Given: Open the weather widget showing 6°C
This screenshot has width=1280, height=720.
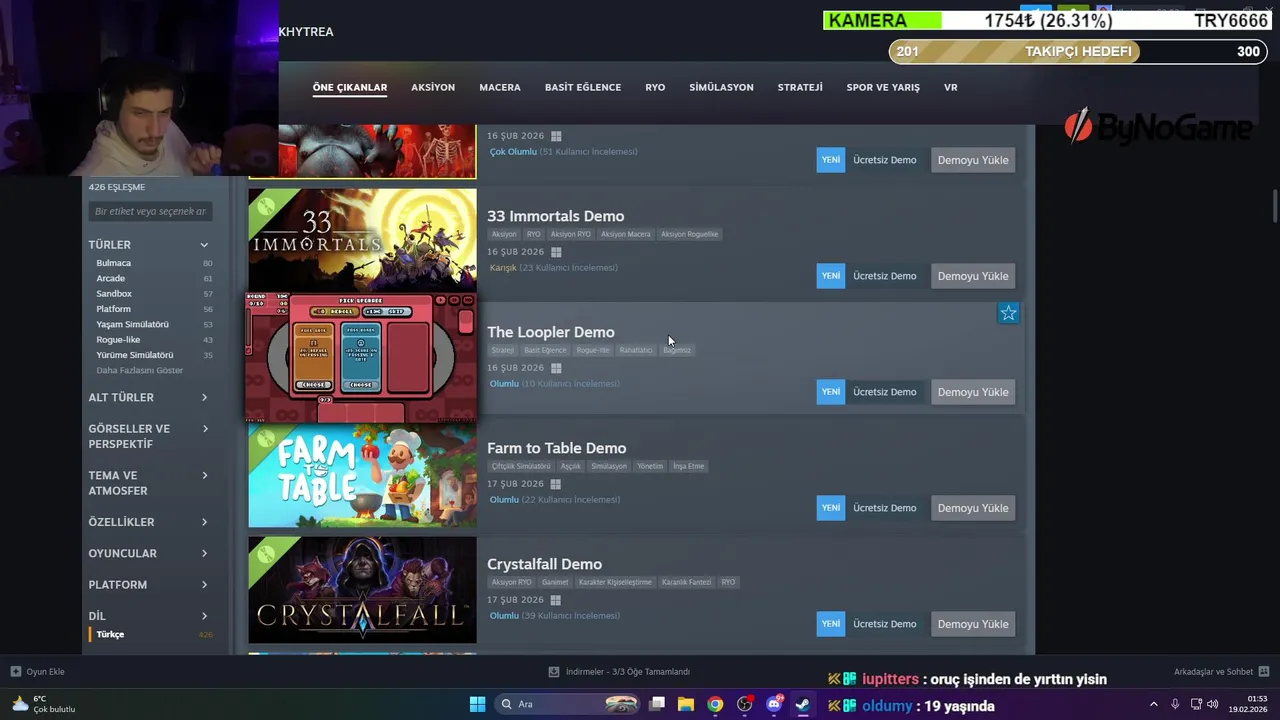Looking at the screenshot, I should pyautogui.click(x=43, y=704).
